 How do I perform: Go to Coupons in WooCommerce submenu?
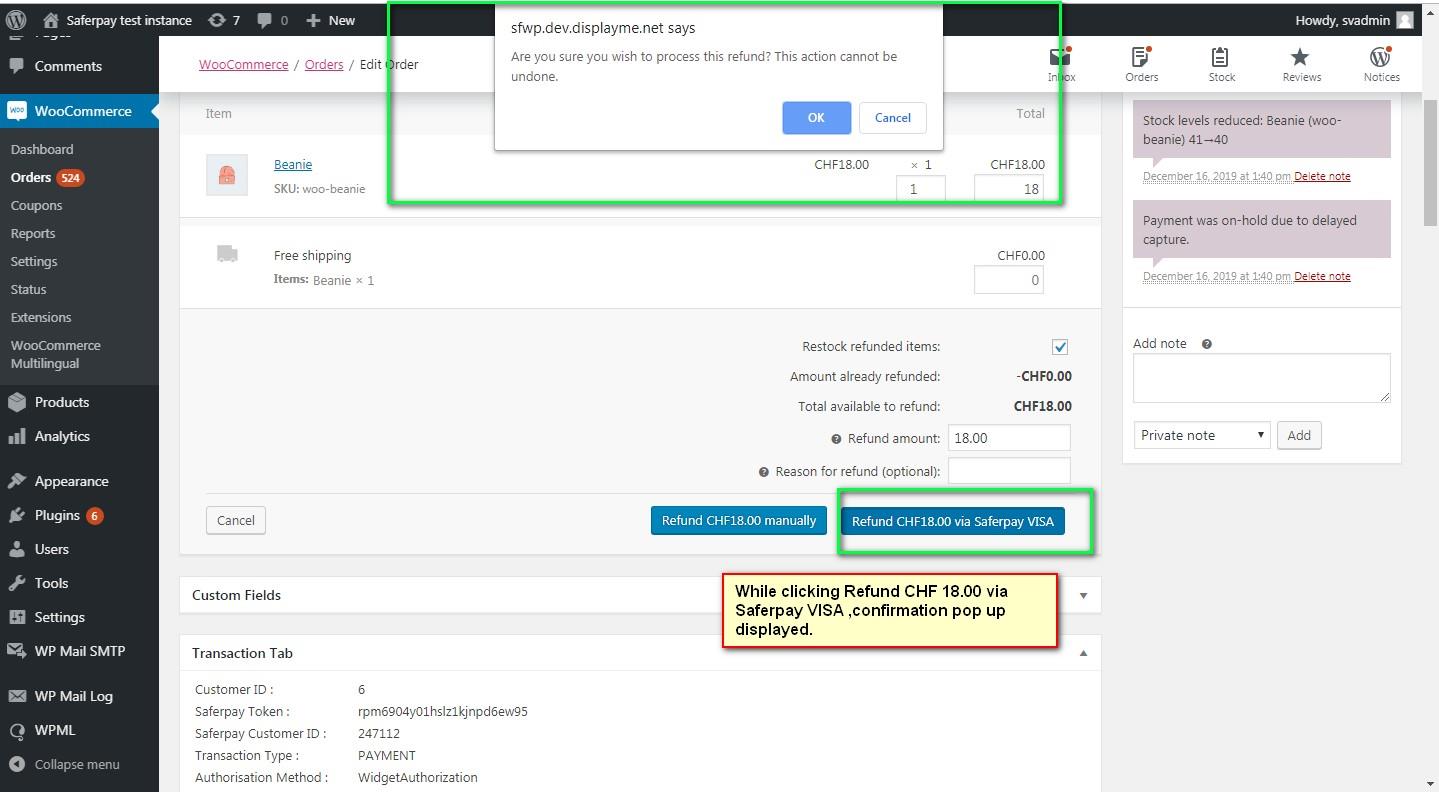[36, 205]
